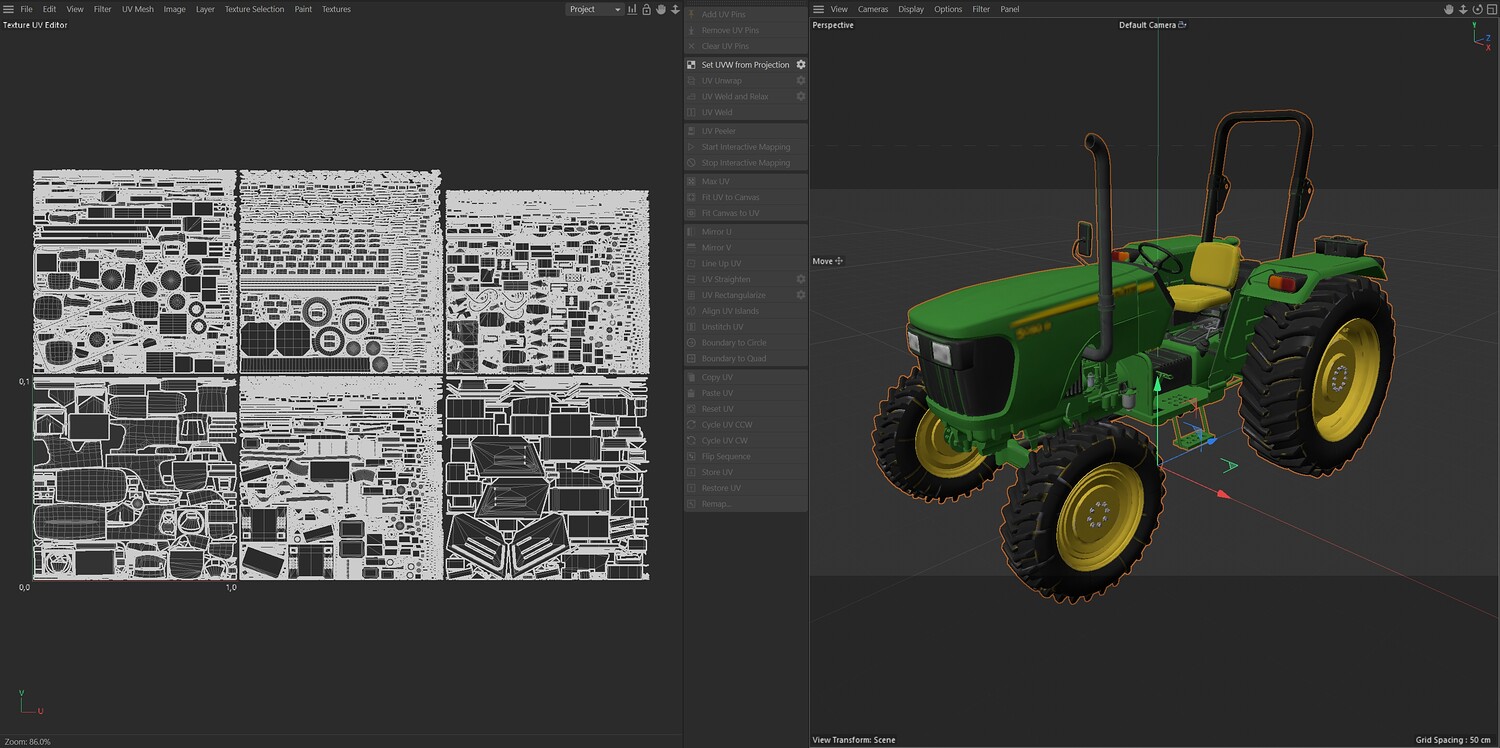Click the Mirror U icon
Image resolution: width=1500 pixels, height=748 pixels.
691,232
